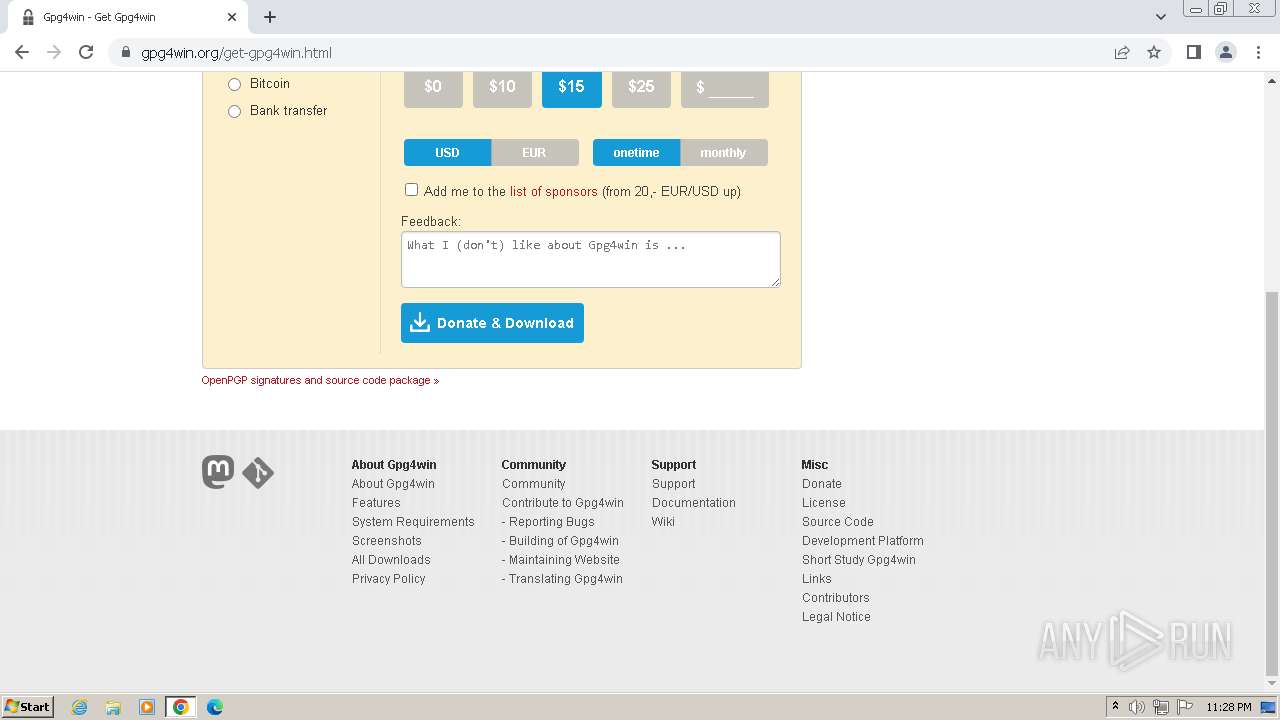Image resolution: width=1280 pixels, height=720 pixels.
Task: Open the list of sponsors link
Action: click(x=554, y=191)
